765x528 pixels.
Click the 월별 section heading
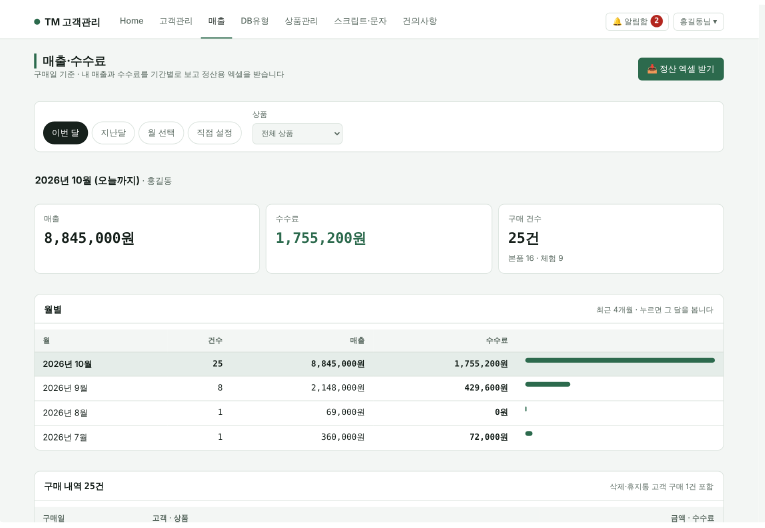click(x=53, y=309)
